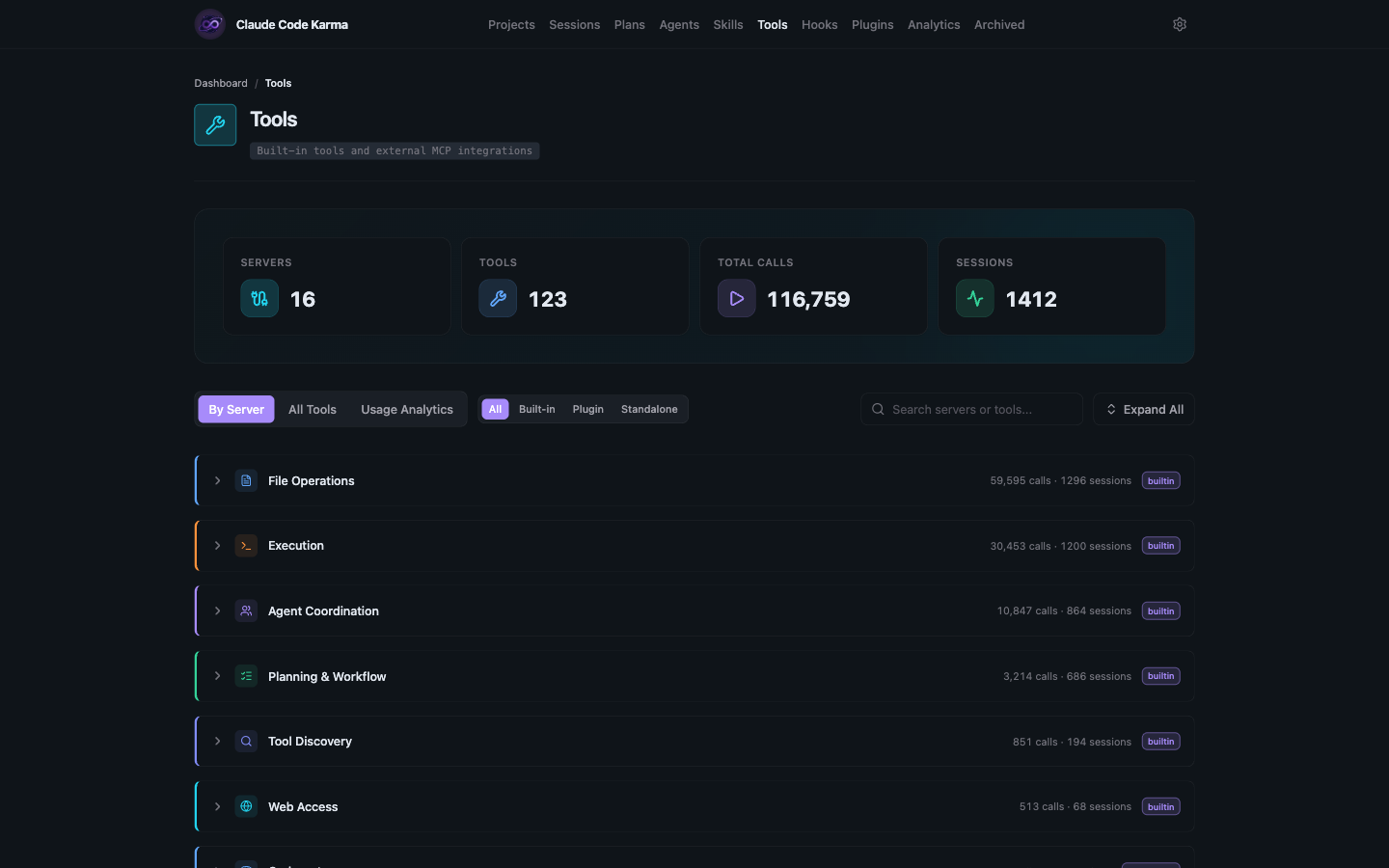
Task: Click the activity icon in Sessions card
Action: (x=975, y=299)
